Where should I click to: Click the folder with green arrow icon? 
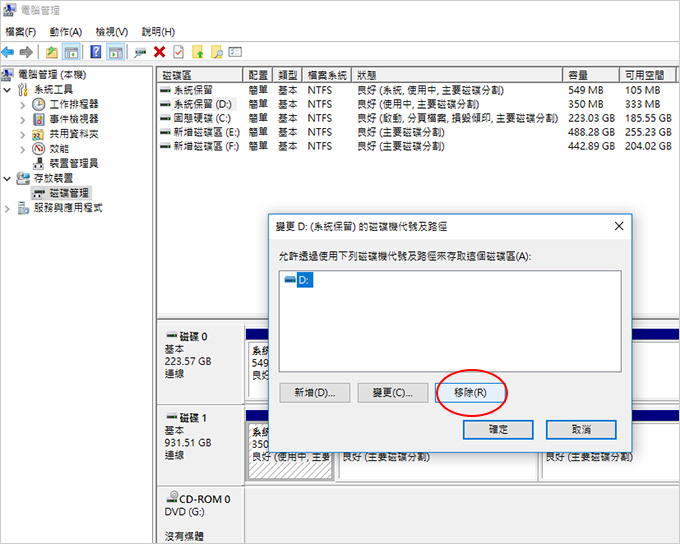[198, 52]
